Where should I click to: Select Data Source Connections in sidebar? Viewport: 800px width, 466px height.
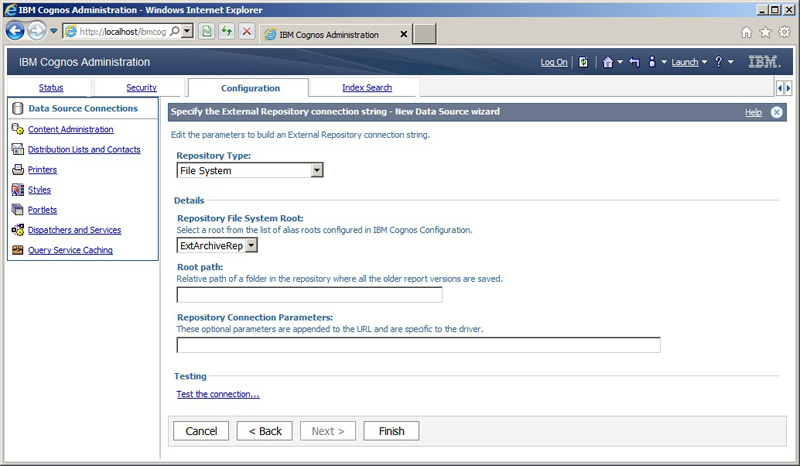pos(83,108)
